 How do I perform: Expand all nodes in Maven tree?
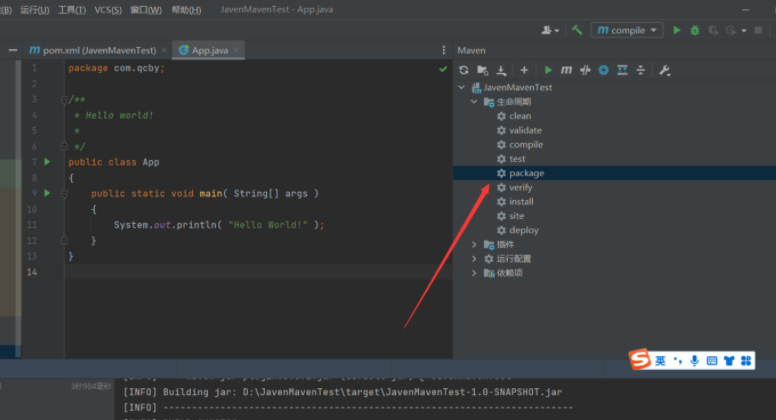pos(622,70)
